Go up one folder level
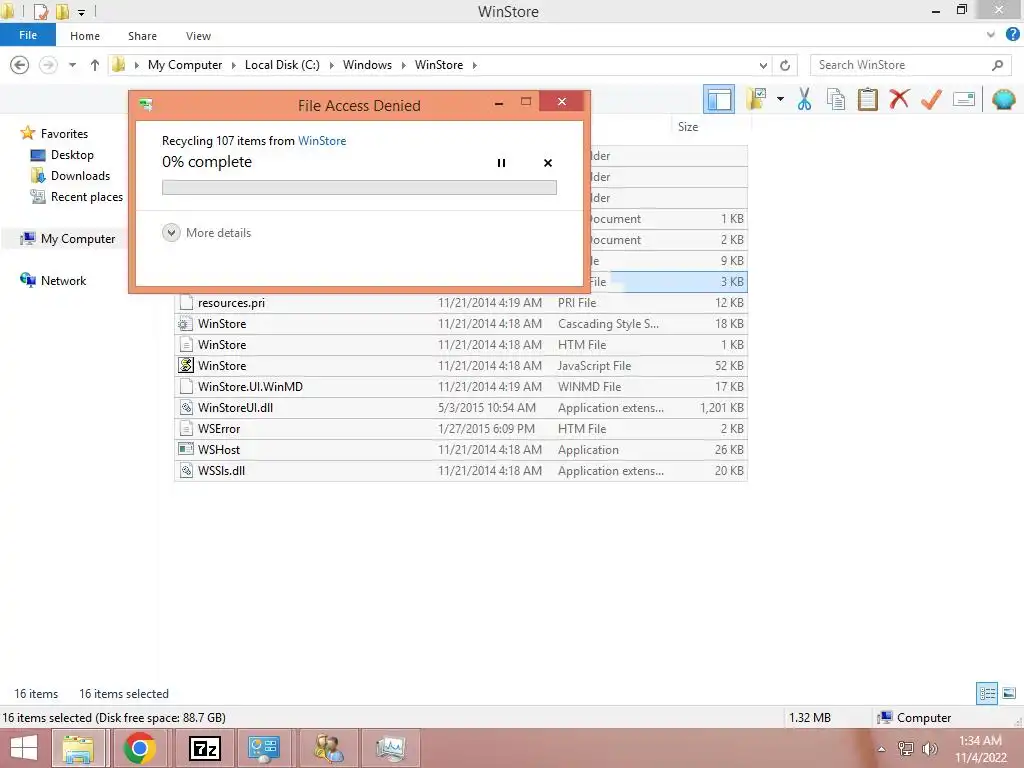This screenshot has width=1024, height=768. click(95, 65)
